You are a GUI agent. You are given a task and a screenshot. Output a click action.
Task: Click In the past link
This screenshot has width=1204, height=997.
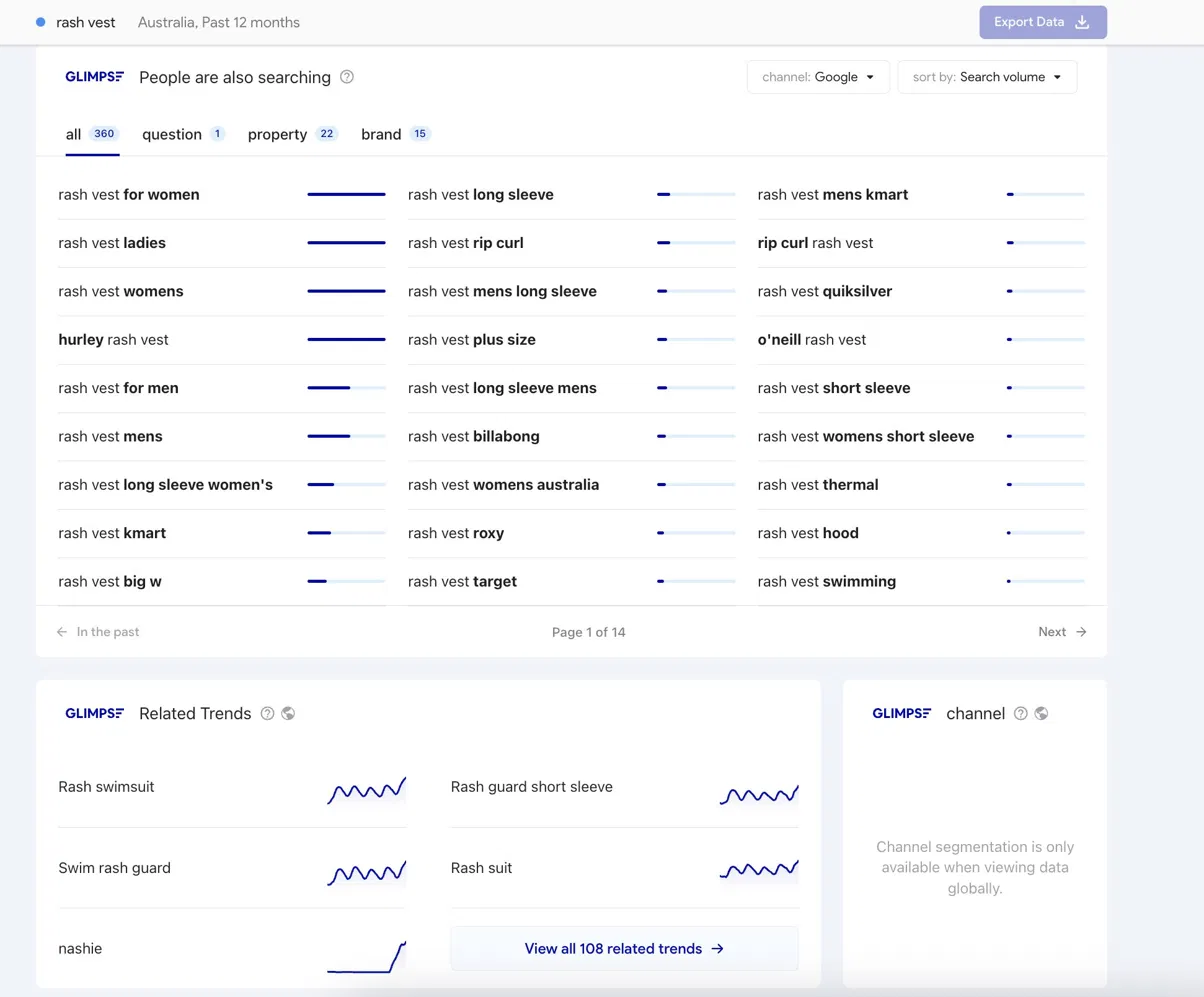tap(98, 632)
